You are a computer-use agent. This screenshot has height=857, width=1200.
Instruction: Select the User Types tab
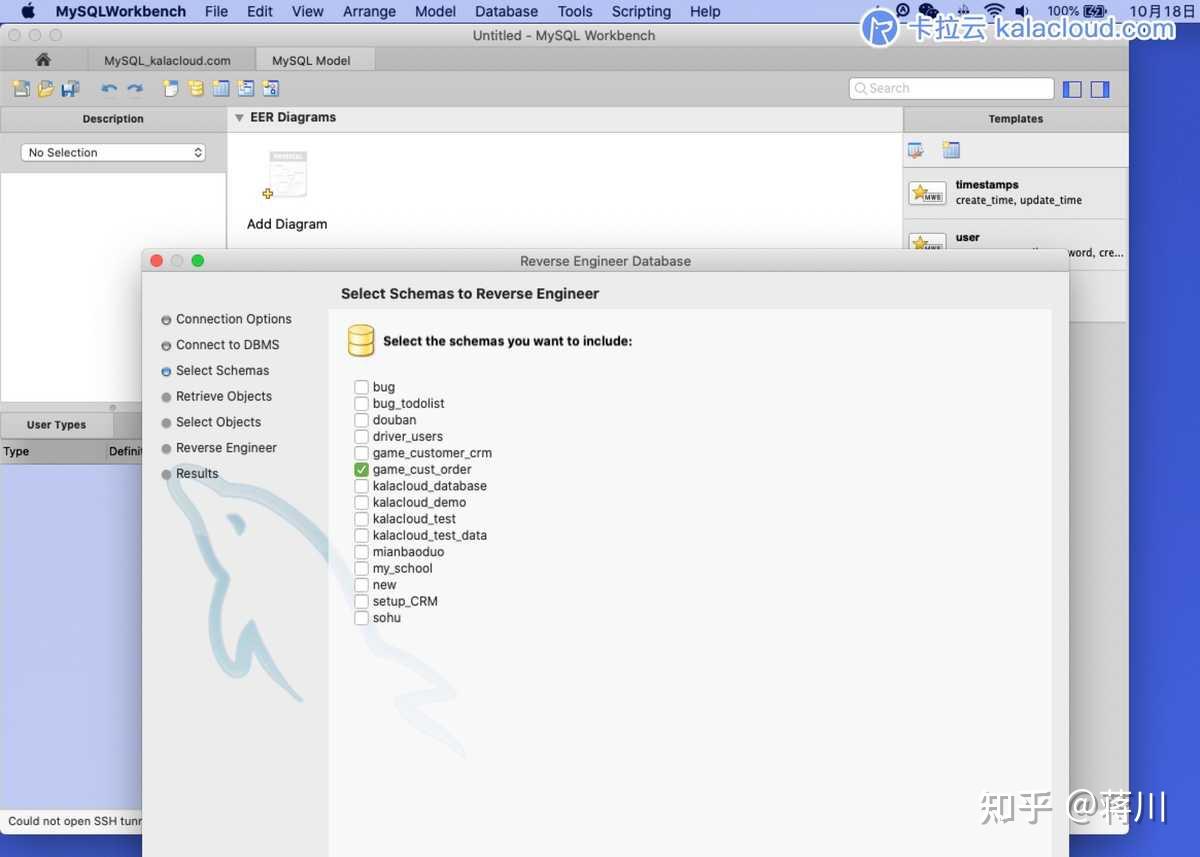[56, 425]
